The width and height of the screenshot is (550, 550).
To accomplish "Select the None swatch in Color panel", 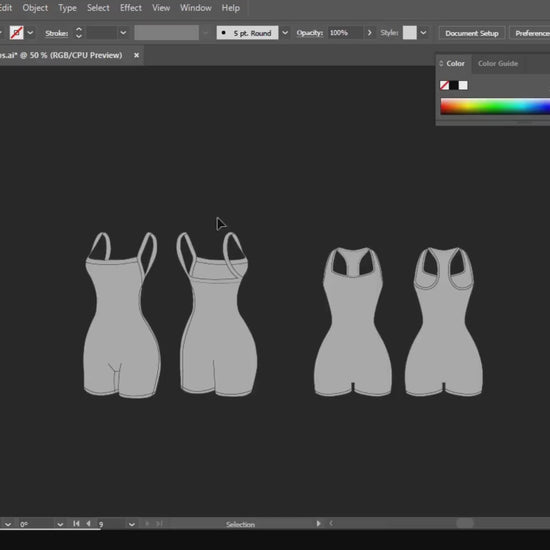I will 444,85.
